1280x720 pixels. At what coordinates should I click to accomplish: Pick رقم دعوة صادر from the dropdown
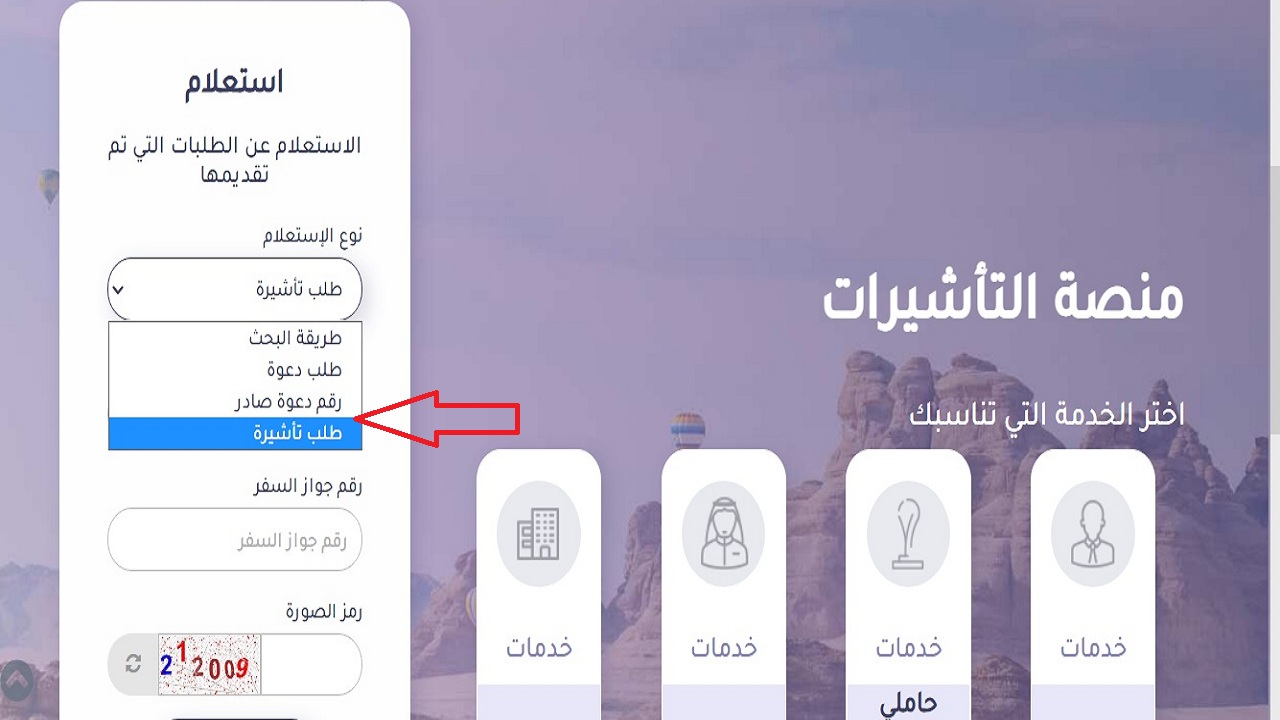pyautogui.click(x=234, y=402)
